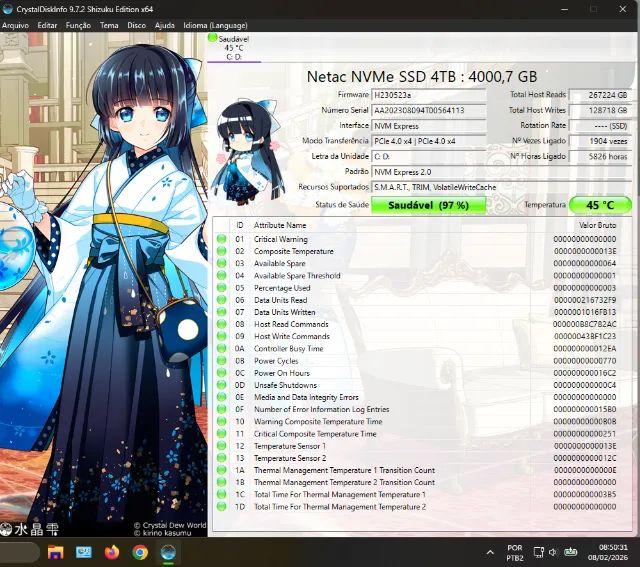Select the Saudável 45 °C C: D: disk tab
Screen dimensions: 640x567
point(234,48)
